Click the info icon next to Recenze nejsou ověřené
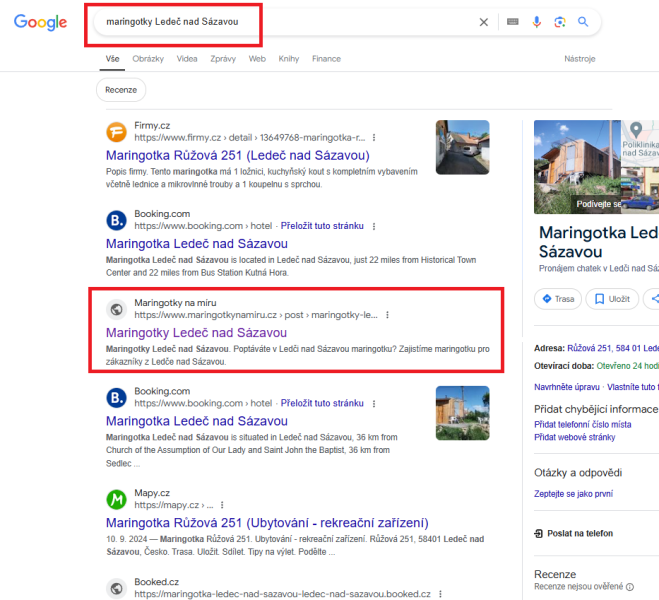This screenshot has width=659, height=600. [x=630, y=587]
